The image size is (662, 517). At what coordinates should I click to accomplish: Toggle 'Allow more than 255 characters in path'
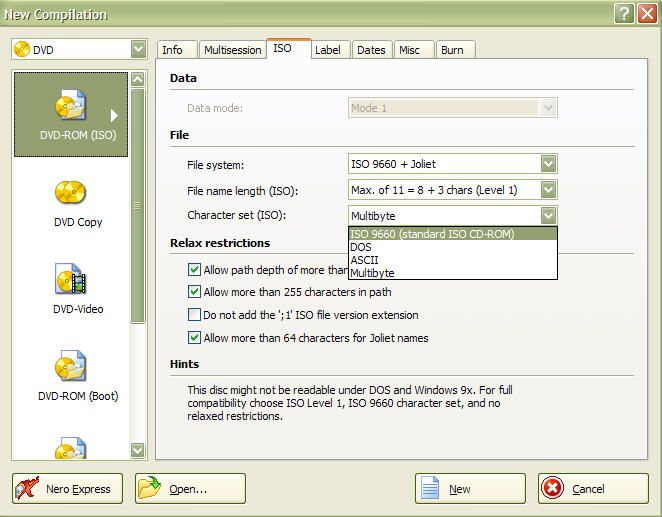(195, 292)
